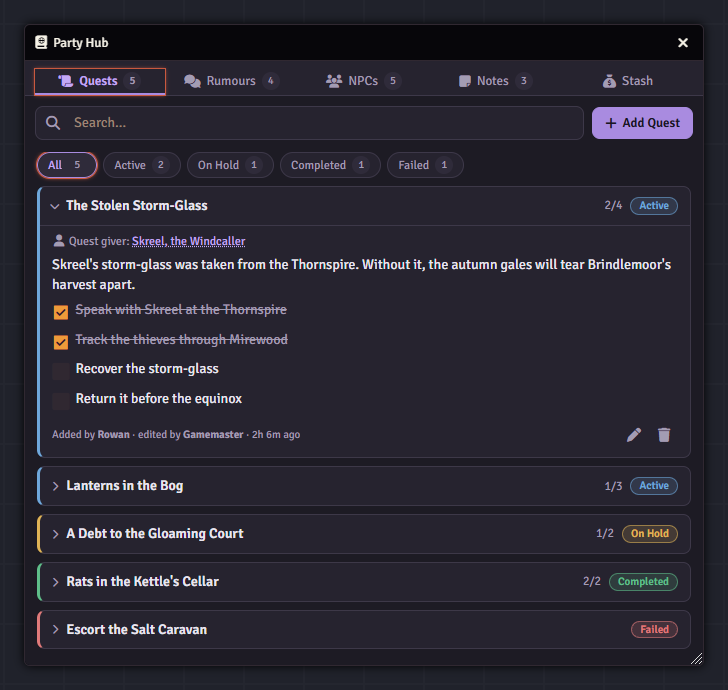Click the Lanterns in the Bog Active badge
728x690 pixels.
[x=654, y=486]
